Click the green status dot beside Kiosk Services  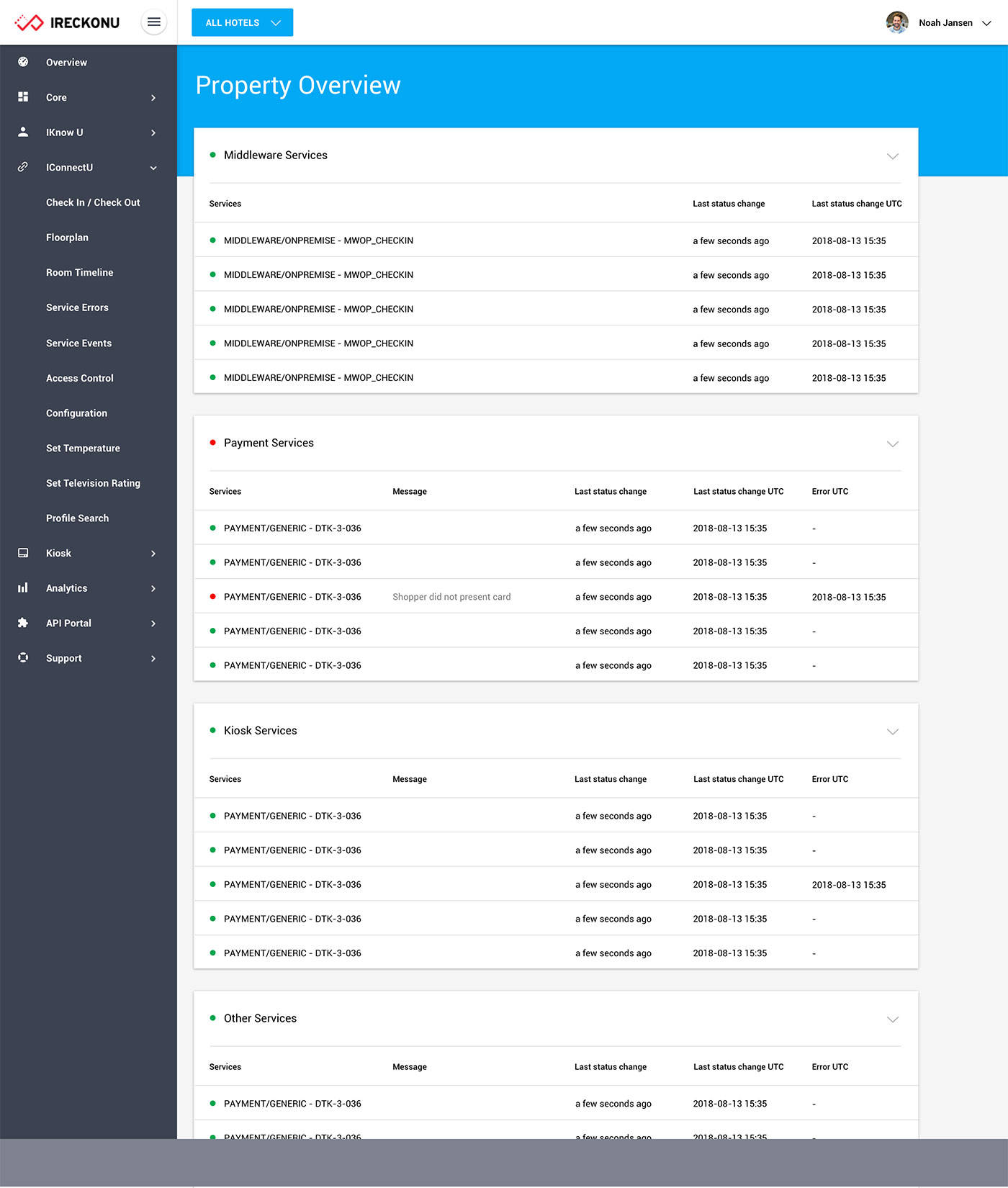212,730
